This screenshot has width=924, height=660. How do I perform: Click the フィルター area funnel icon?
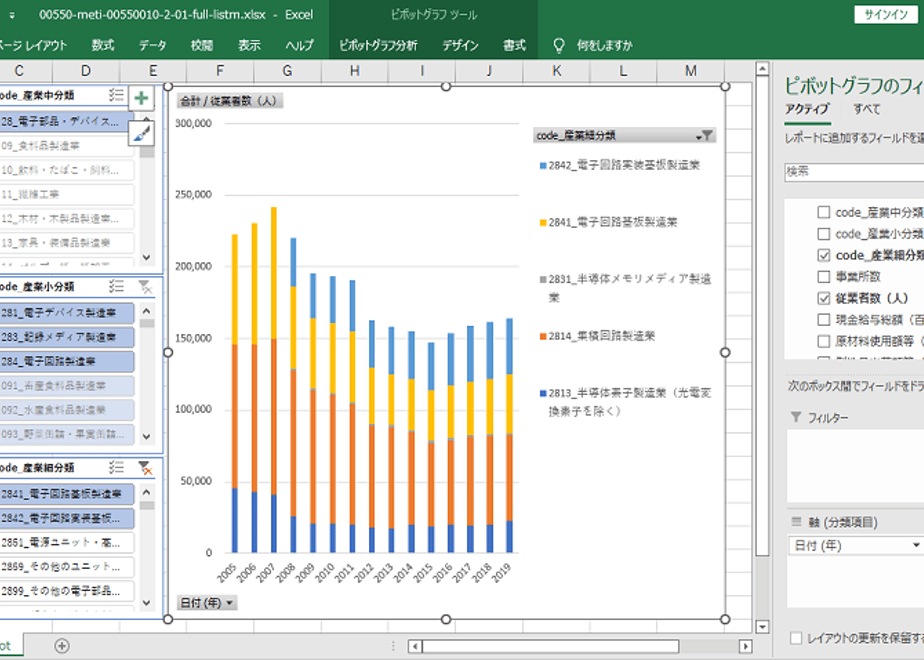click(796, 417)
